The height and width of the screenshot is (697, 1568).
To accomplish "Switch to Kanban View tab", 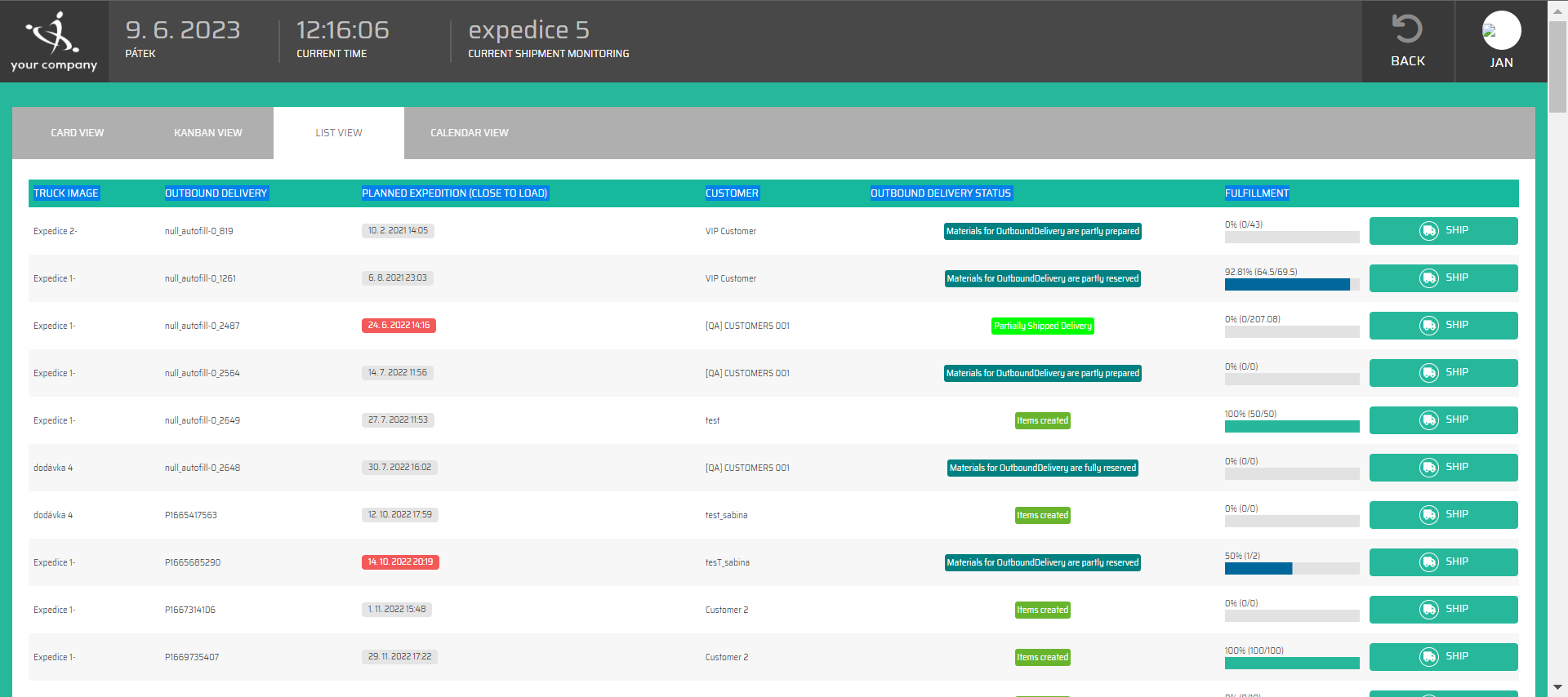I will point(208,133).
